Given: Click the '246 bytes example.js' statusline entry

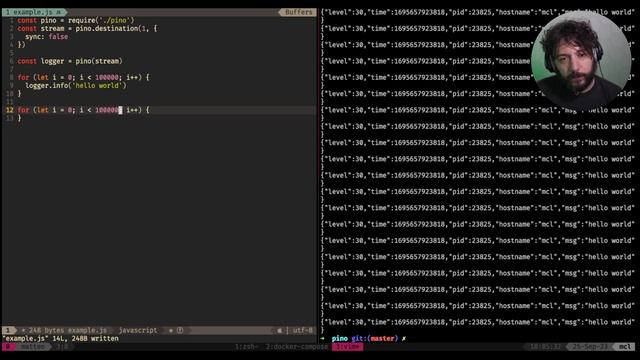Looking at the screenshot, I should click(67, 330).
